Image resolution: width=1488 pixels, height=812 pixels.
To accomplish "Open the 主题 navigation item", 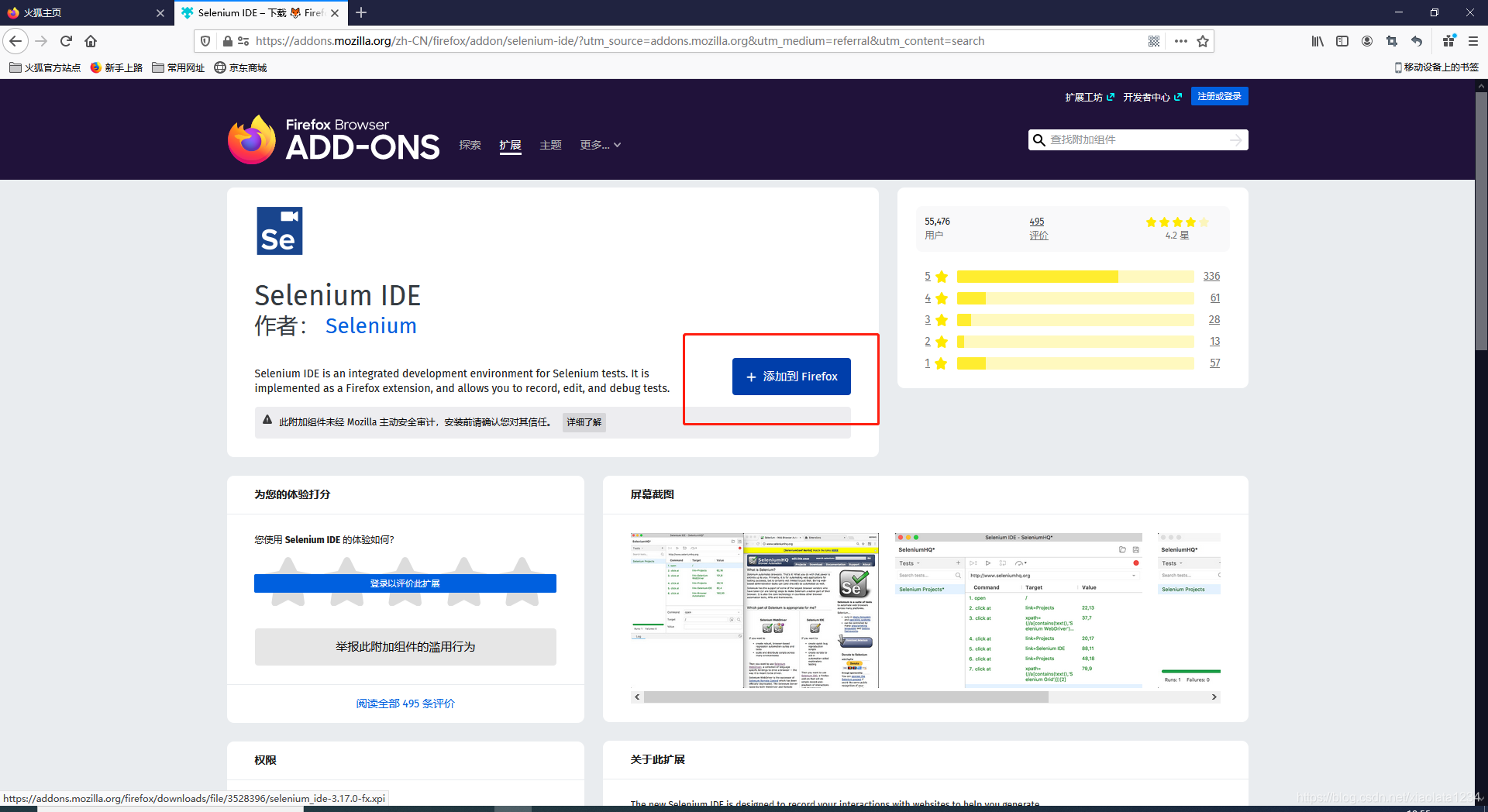I will [x=550, y=145].
